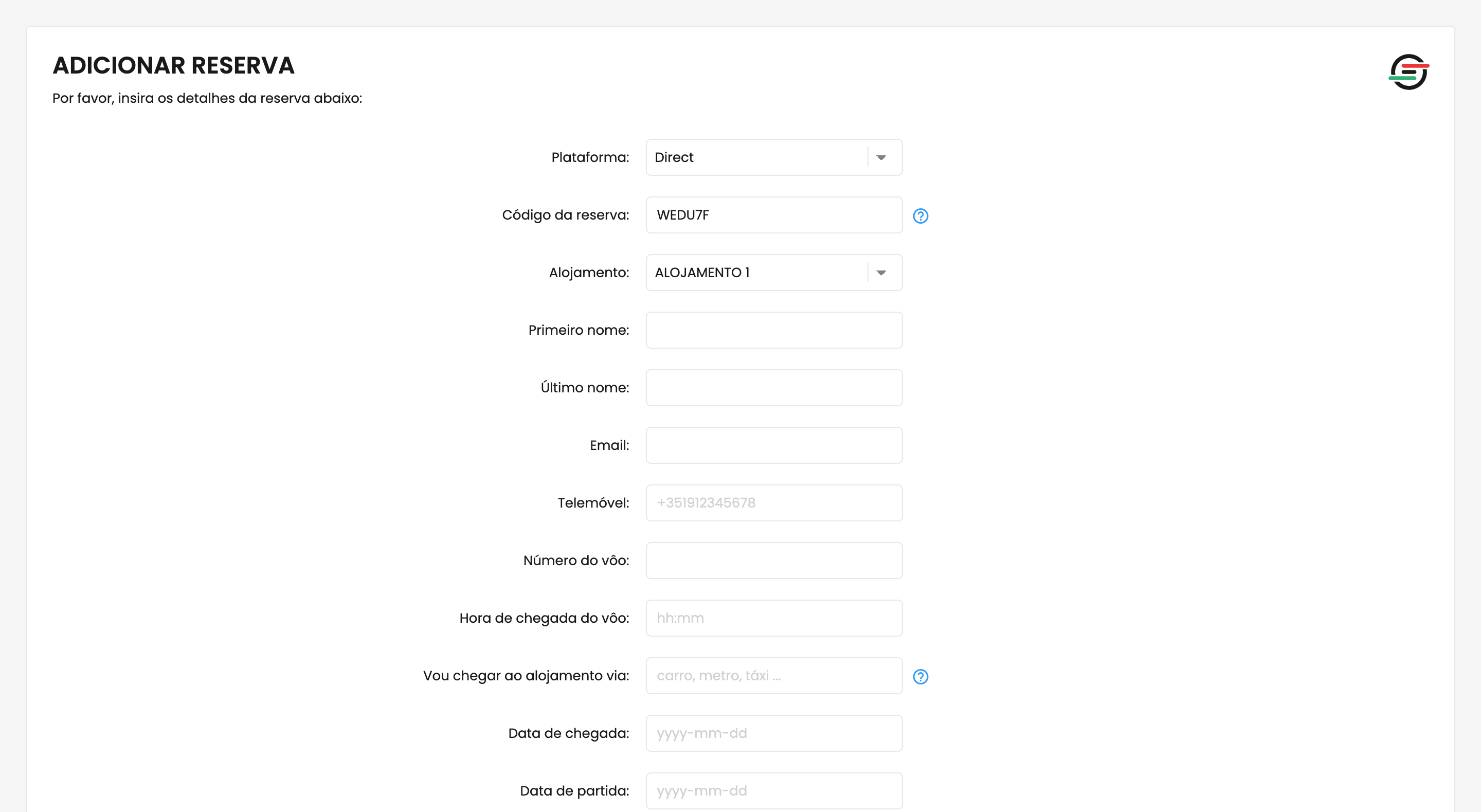Viewport: 1481px width, 812px height.
Task: Click the help icon beside Vou chegar ao alojamento via
Action: click(x=920, y=676)
